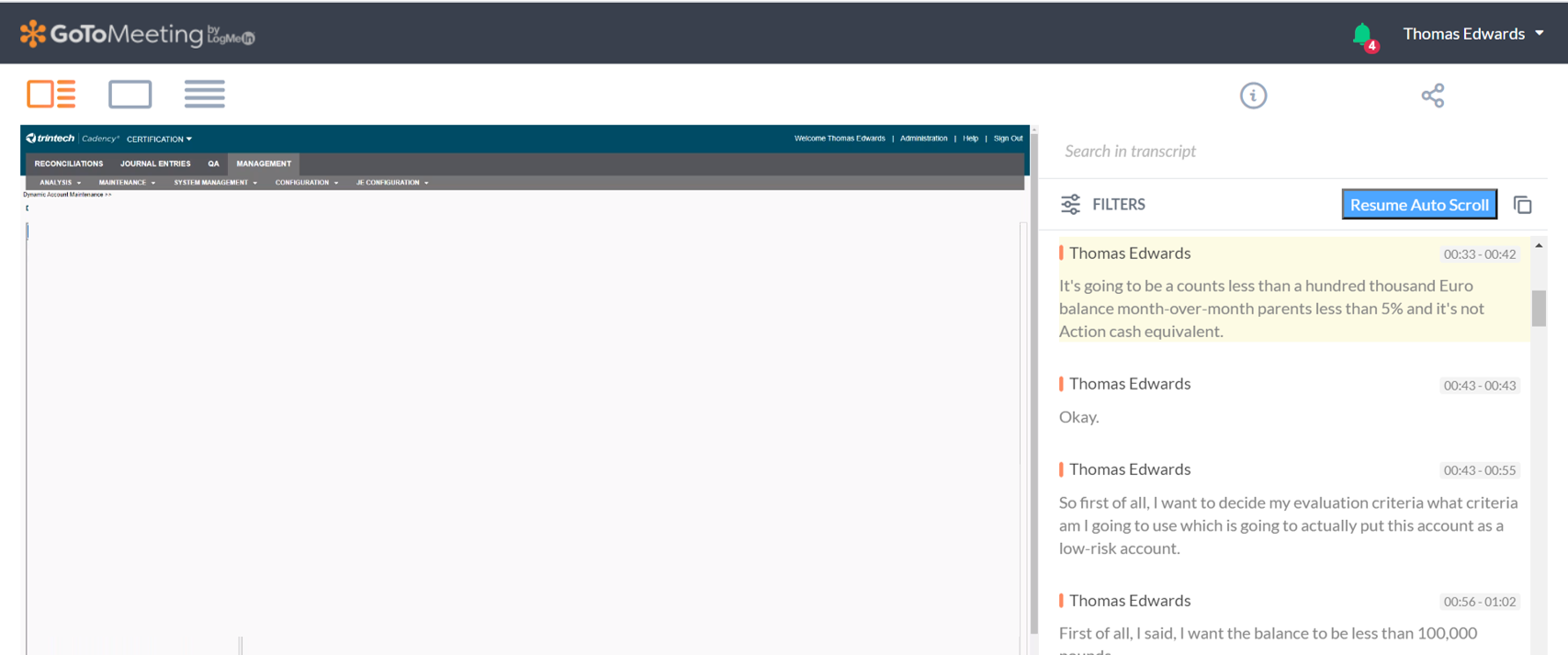Jump to transcript entry at 00:56 - 01:02
Image resolution: width=1568 pixels, height=655 pixels.
point(1479,602)
